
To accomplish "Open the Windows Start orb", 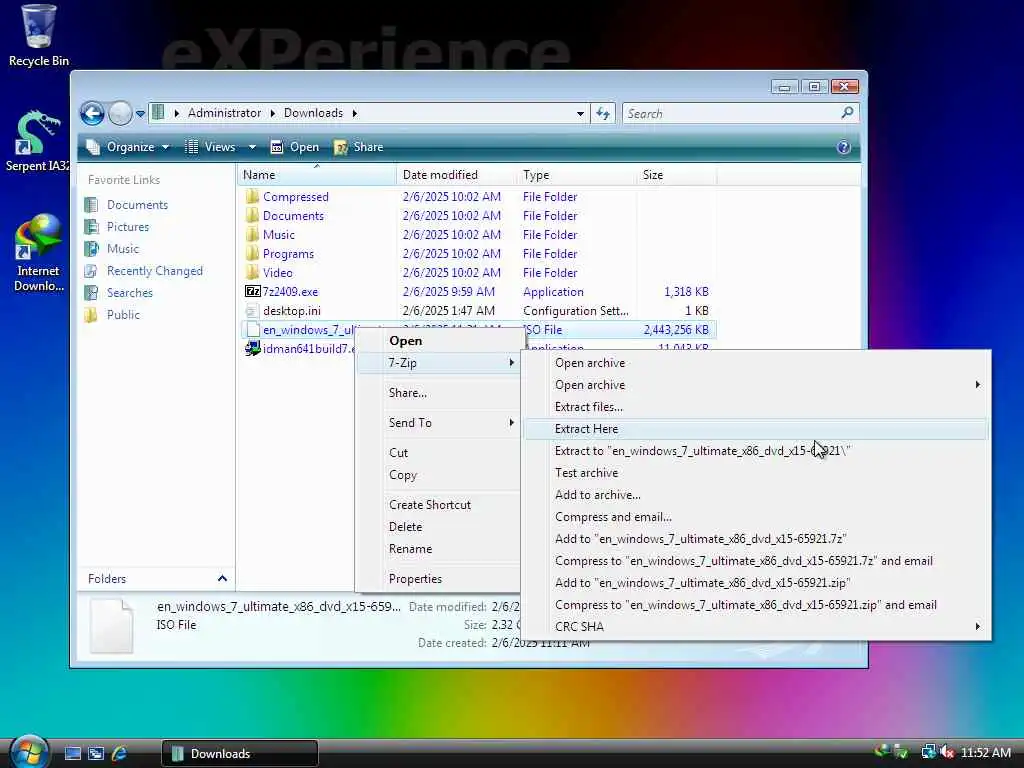I will click(29, 752).
